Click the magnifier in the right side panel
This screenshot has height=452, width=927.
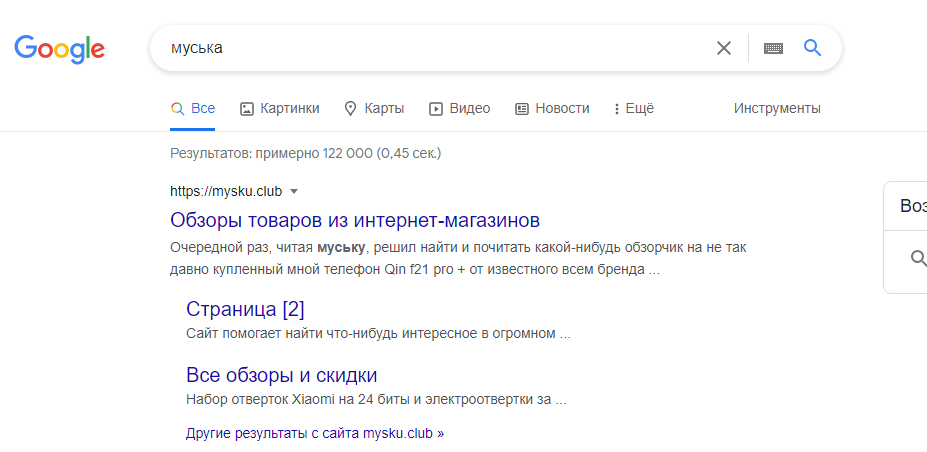(918, 259)
